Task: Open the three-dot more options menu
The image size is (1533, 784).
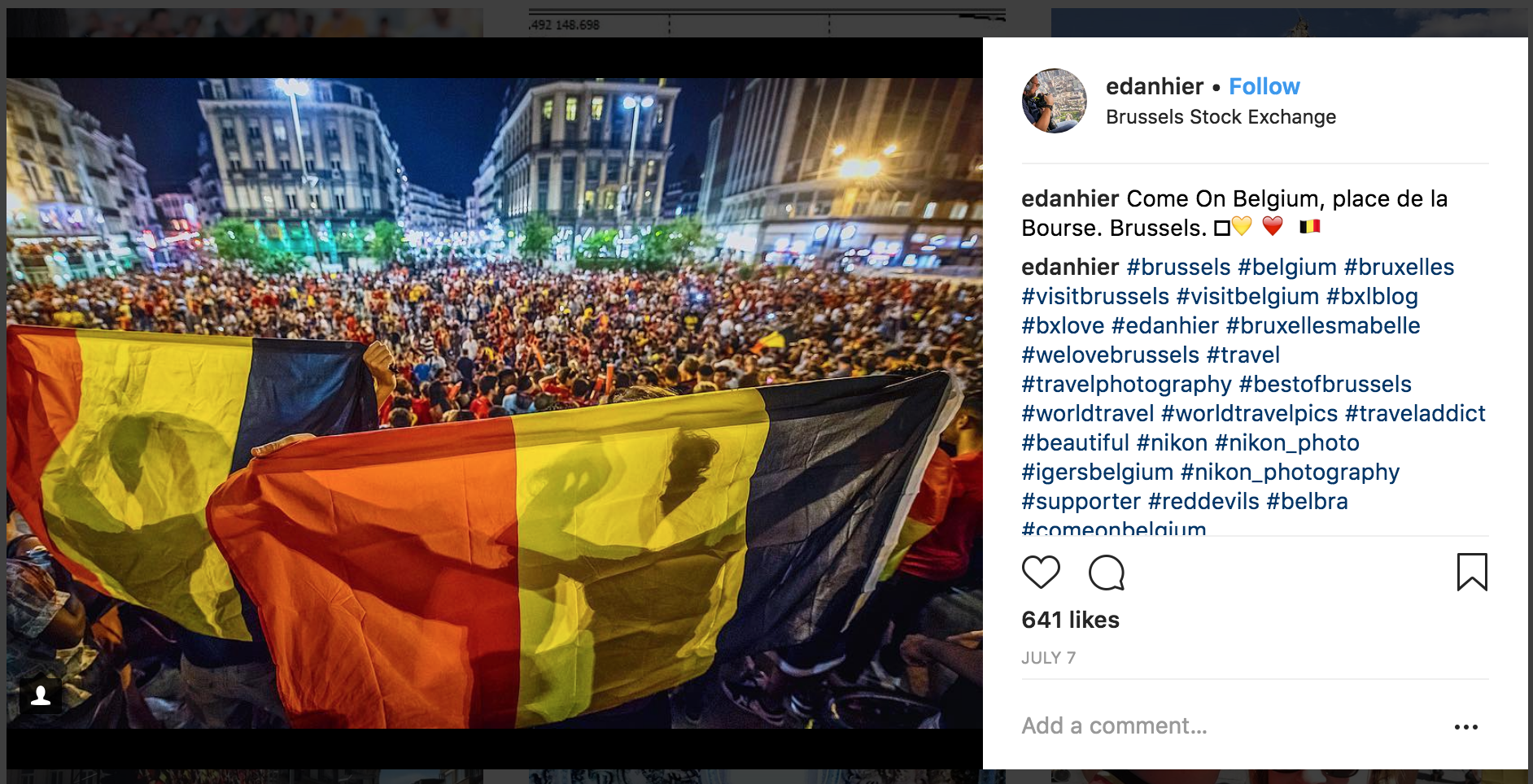Action: [1466, 727]
